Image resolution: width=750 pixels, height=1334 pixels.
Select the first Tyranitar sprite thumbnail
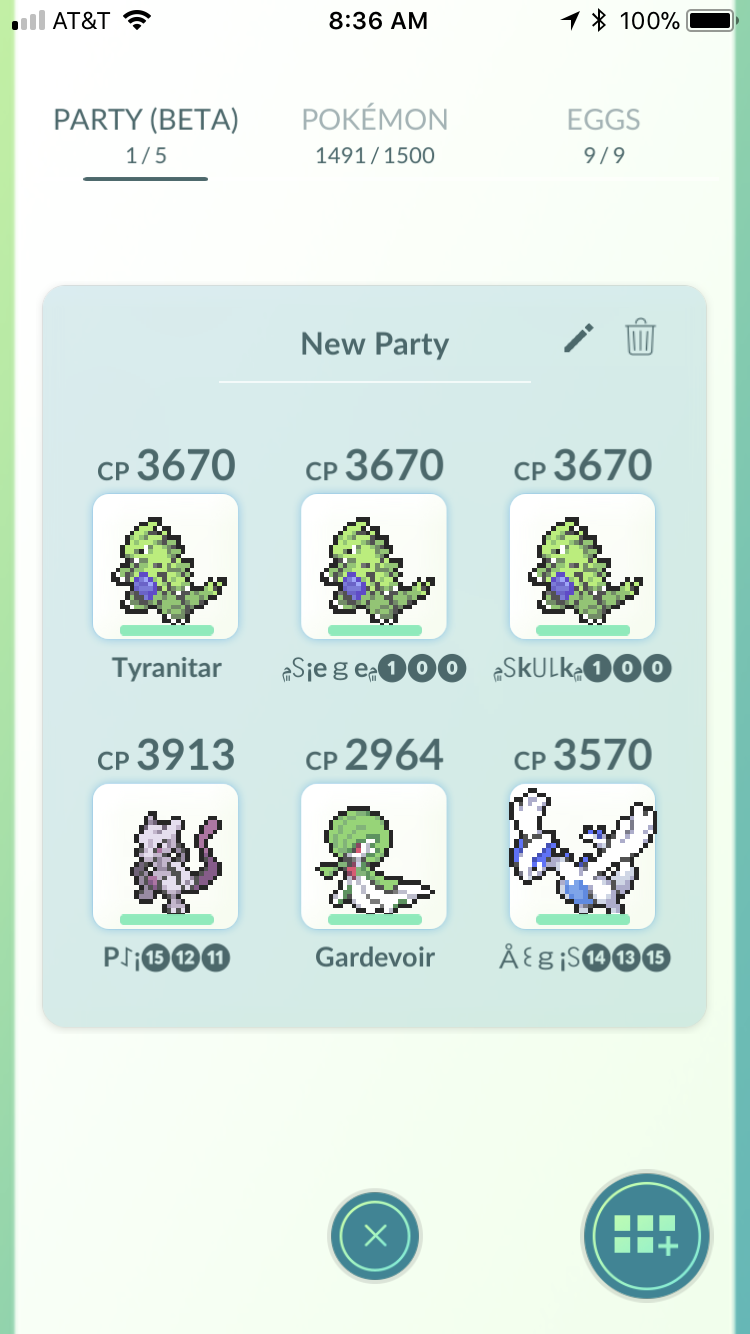[x=165, y=566]
